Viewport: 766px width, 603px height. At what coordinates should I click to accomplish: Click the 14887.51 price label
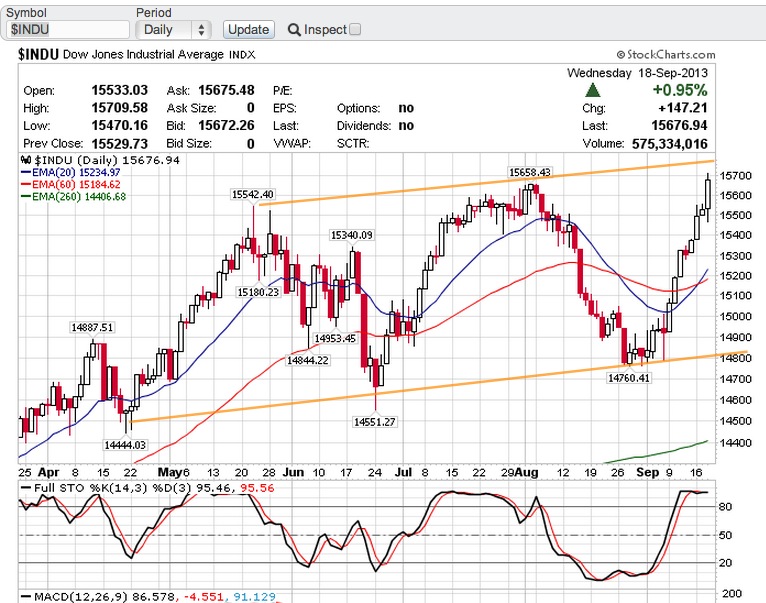(92, 327)
